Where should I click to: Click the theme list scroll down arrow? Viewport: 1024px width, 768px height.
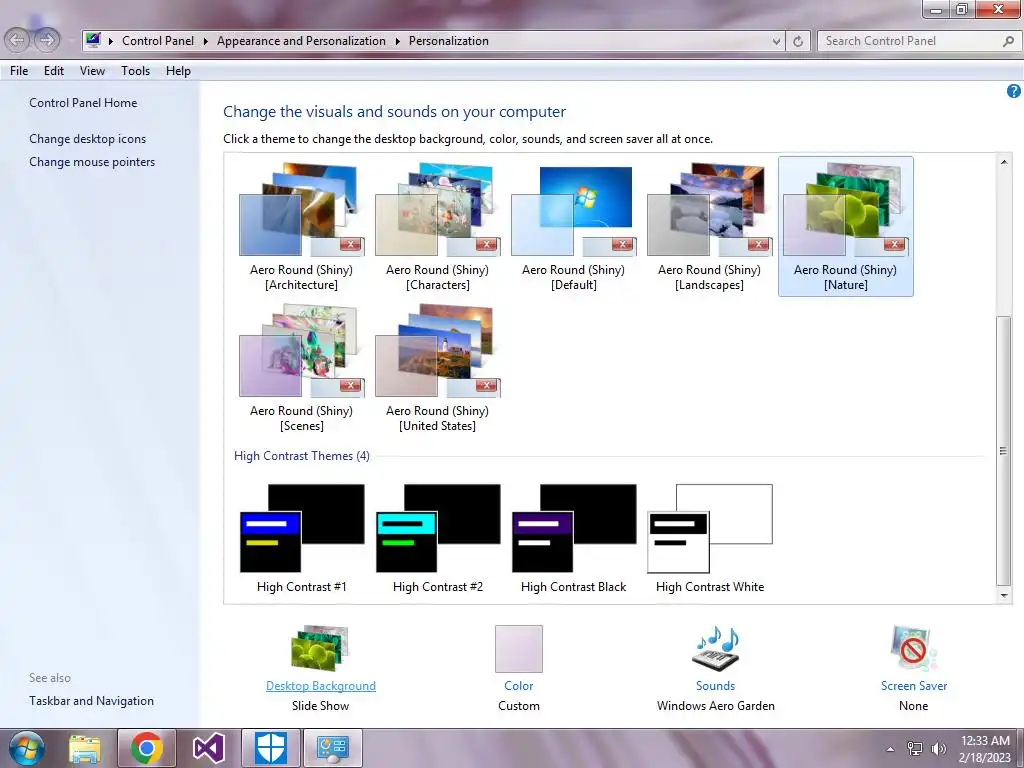(x=1004, y=596)
